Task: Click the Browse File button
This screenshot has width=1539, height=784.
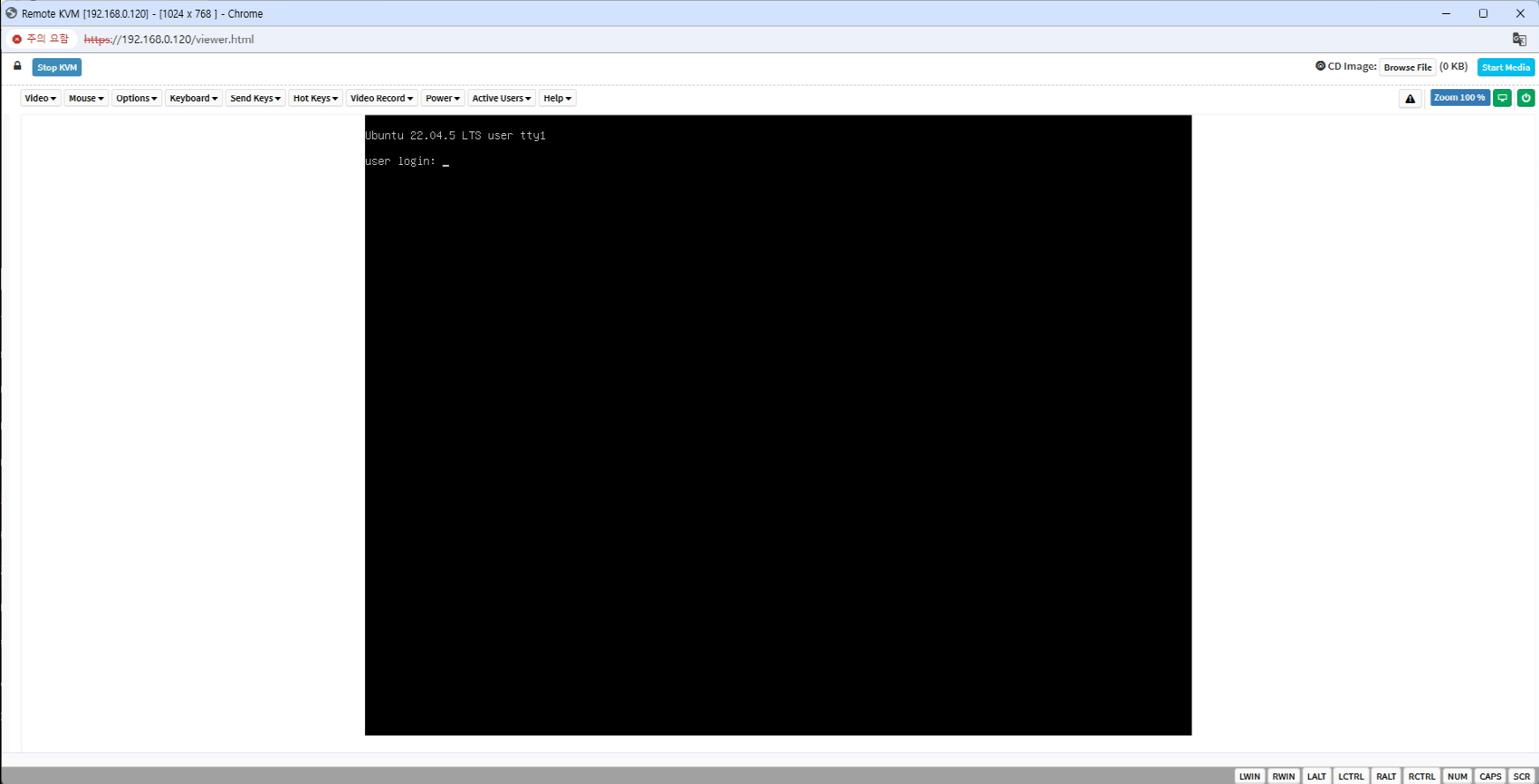Action: coord(1408,67)
